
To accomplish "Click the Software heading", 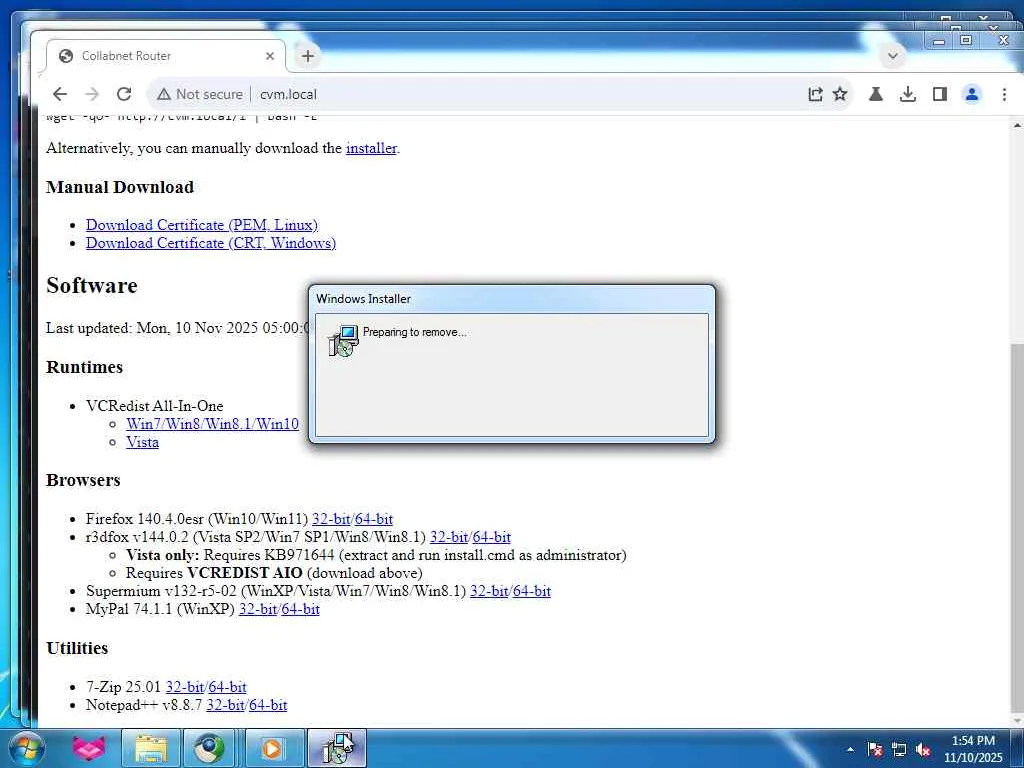I will coord(92,286).
